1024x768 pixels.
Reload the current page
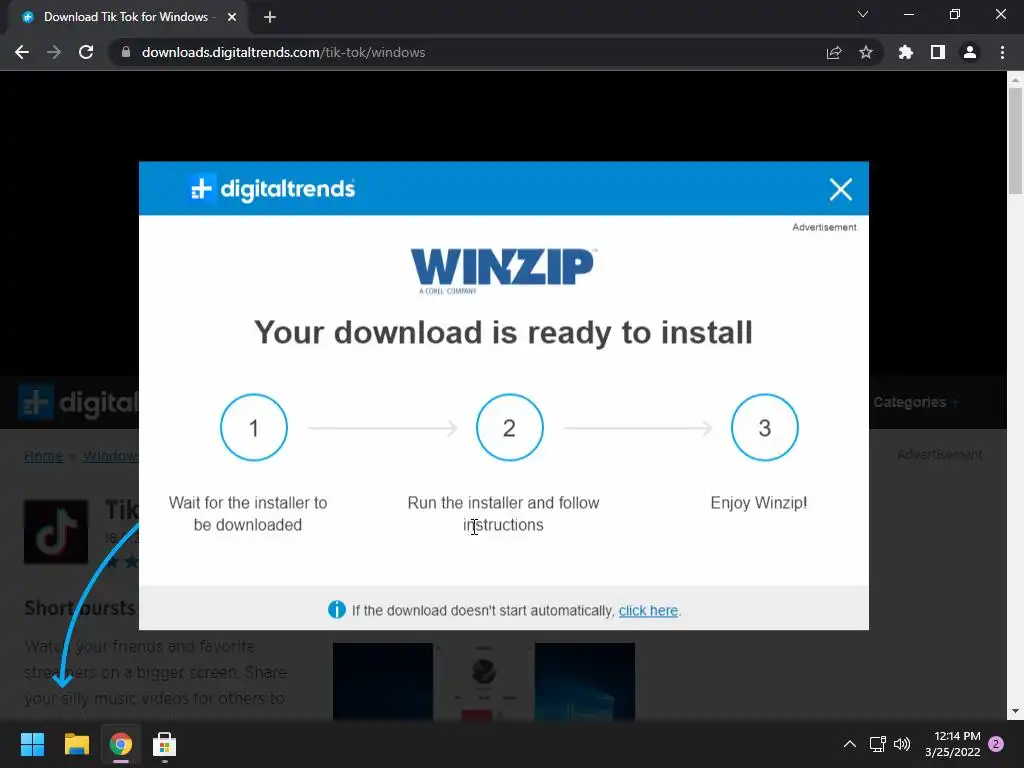pos(86,52)
